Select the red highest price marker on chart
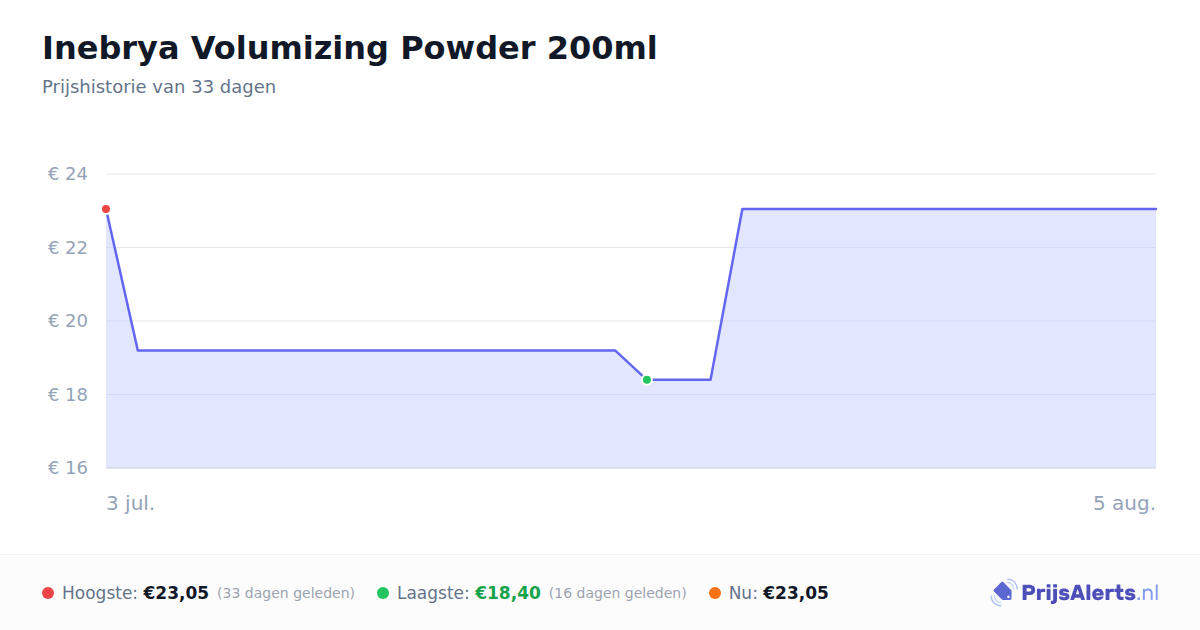This screenshot has height=630, width=1200. click(106, 209)
